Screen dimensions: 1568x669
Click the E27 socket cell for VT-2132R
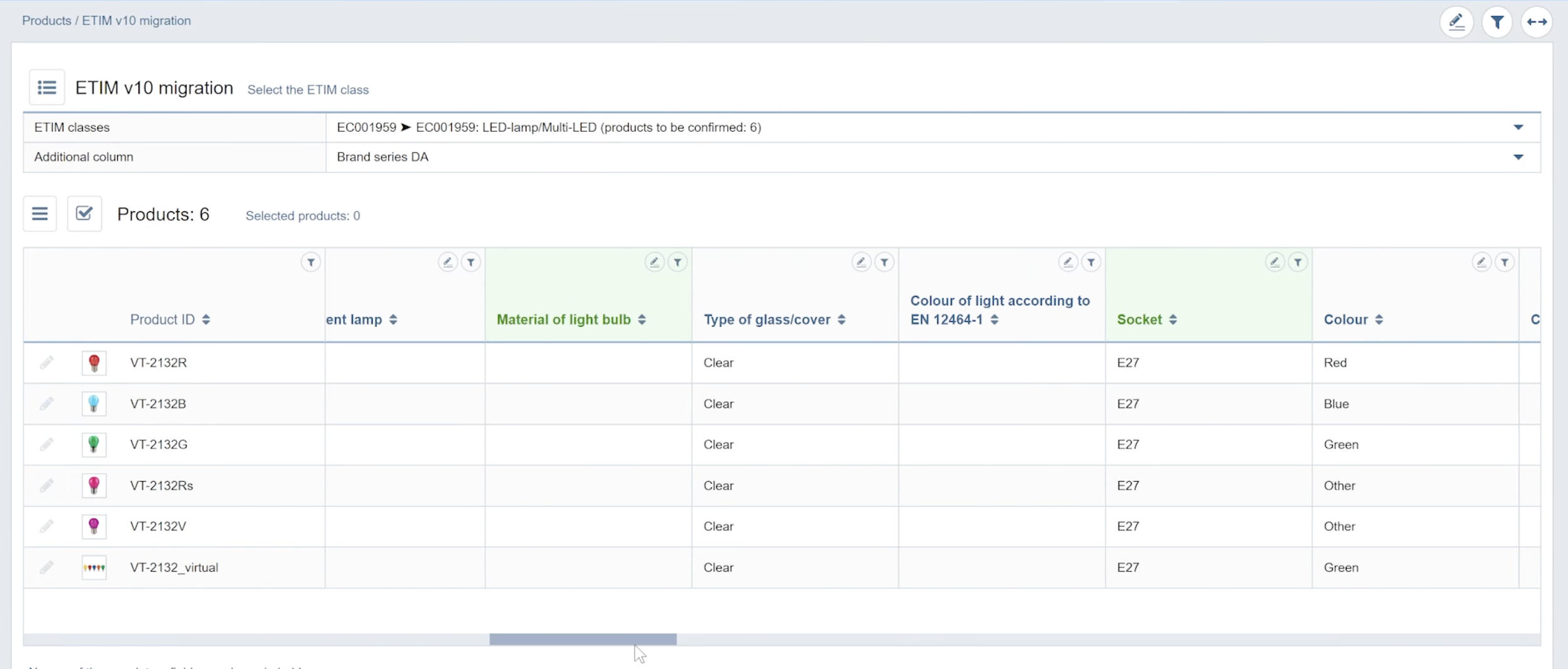pos(1209,363)
